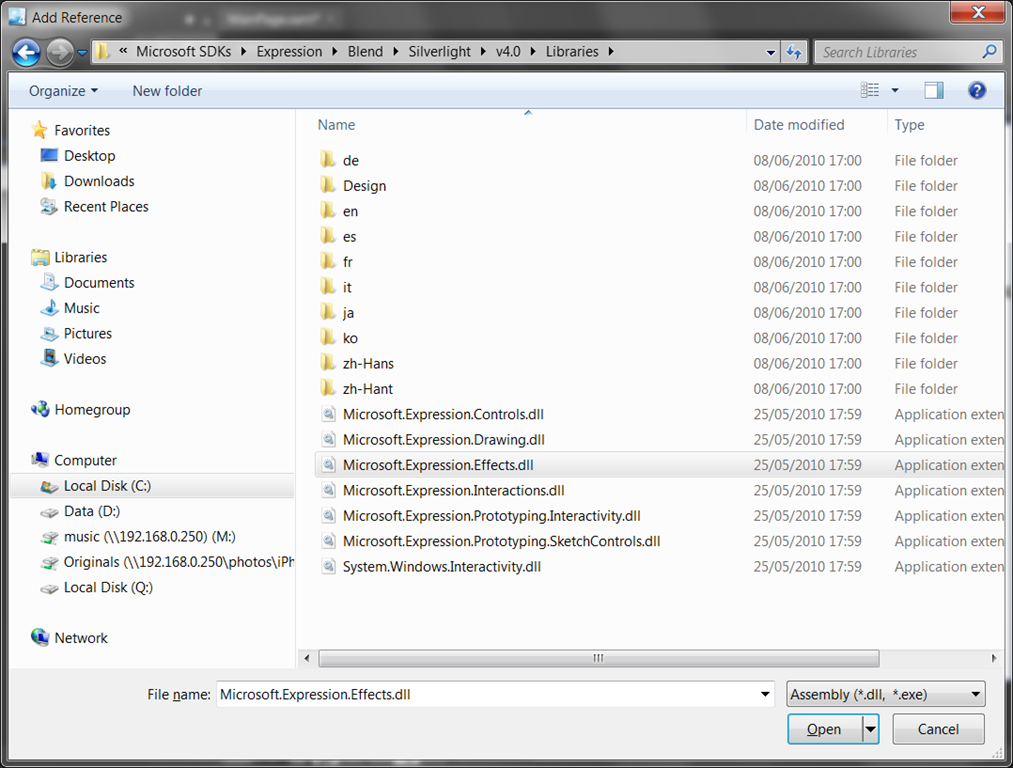1013x768 pixels.
Task: Select the zh-Hans folder
Action: [368, 364]
